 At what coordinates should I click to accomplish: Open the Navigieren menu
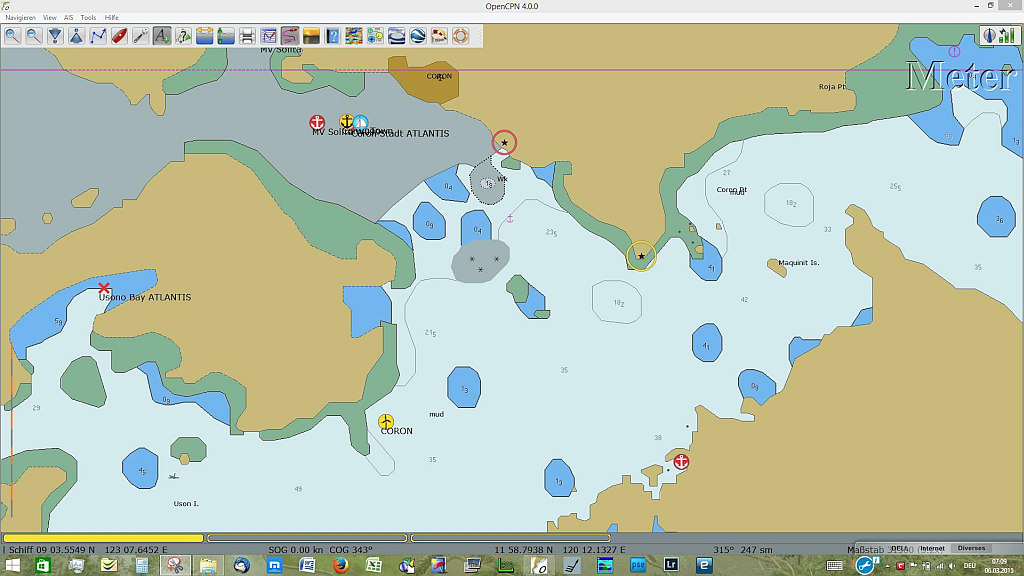click(x=20, y=18)
